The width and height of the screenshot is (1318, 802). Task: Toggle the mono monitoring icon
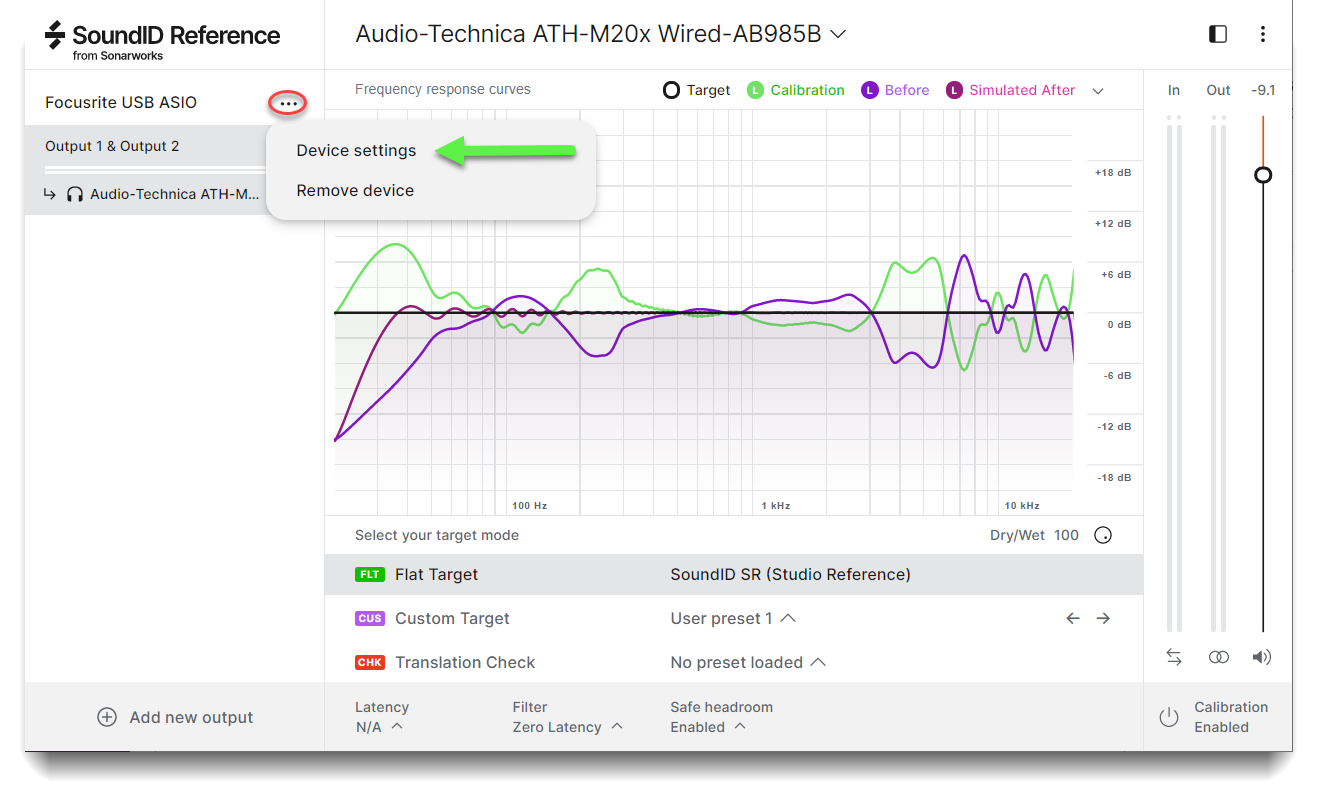(1218, 657)
